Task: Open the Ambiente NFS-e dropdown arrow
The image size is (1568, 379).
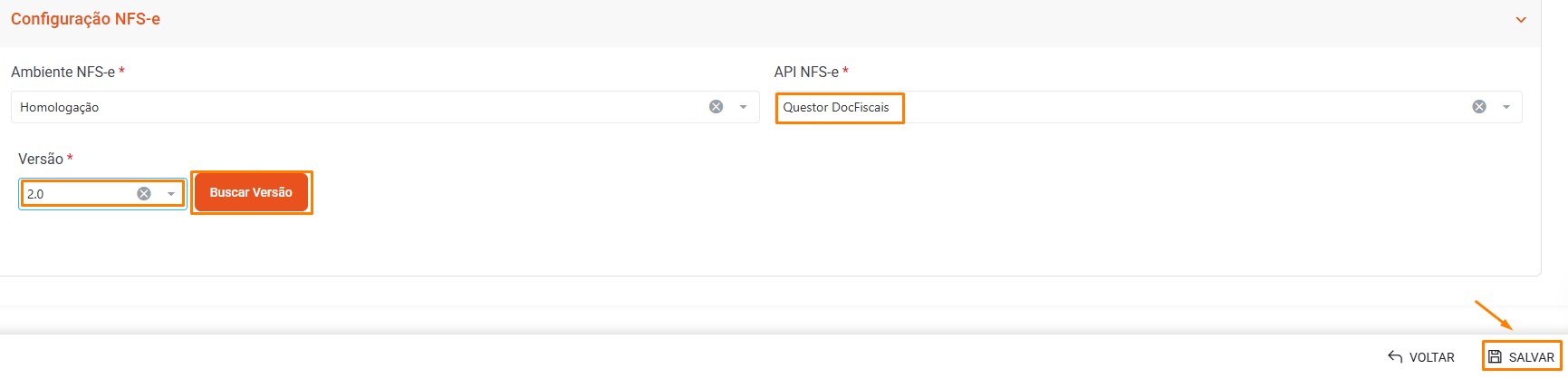Action: 743,107
